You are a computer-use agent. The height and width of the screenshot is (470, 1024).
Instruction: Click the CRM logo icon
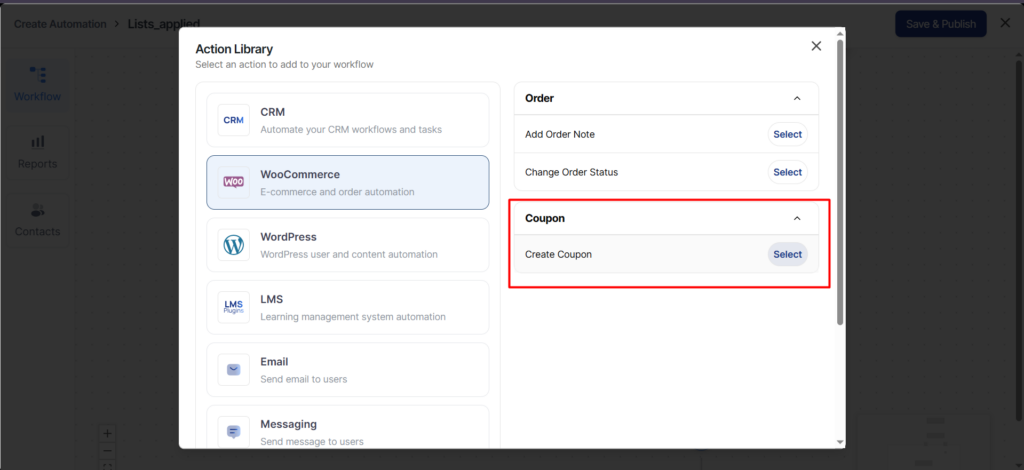234,120
